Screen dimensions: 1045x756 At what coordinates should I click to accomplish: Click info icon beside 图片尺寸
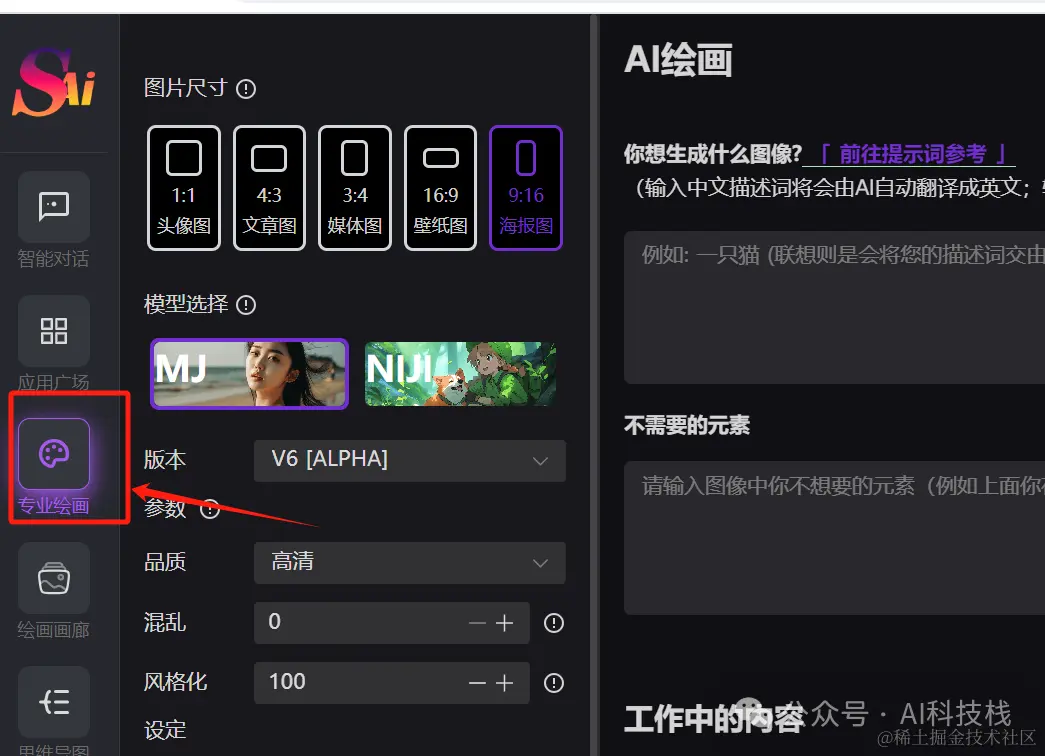pyautogui.click(x=246, y=89)
